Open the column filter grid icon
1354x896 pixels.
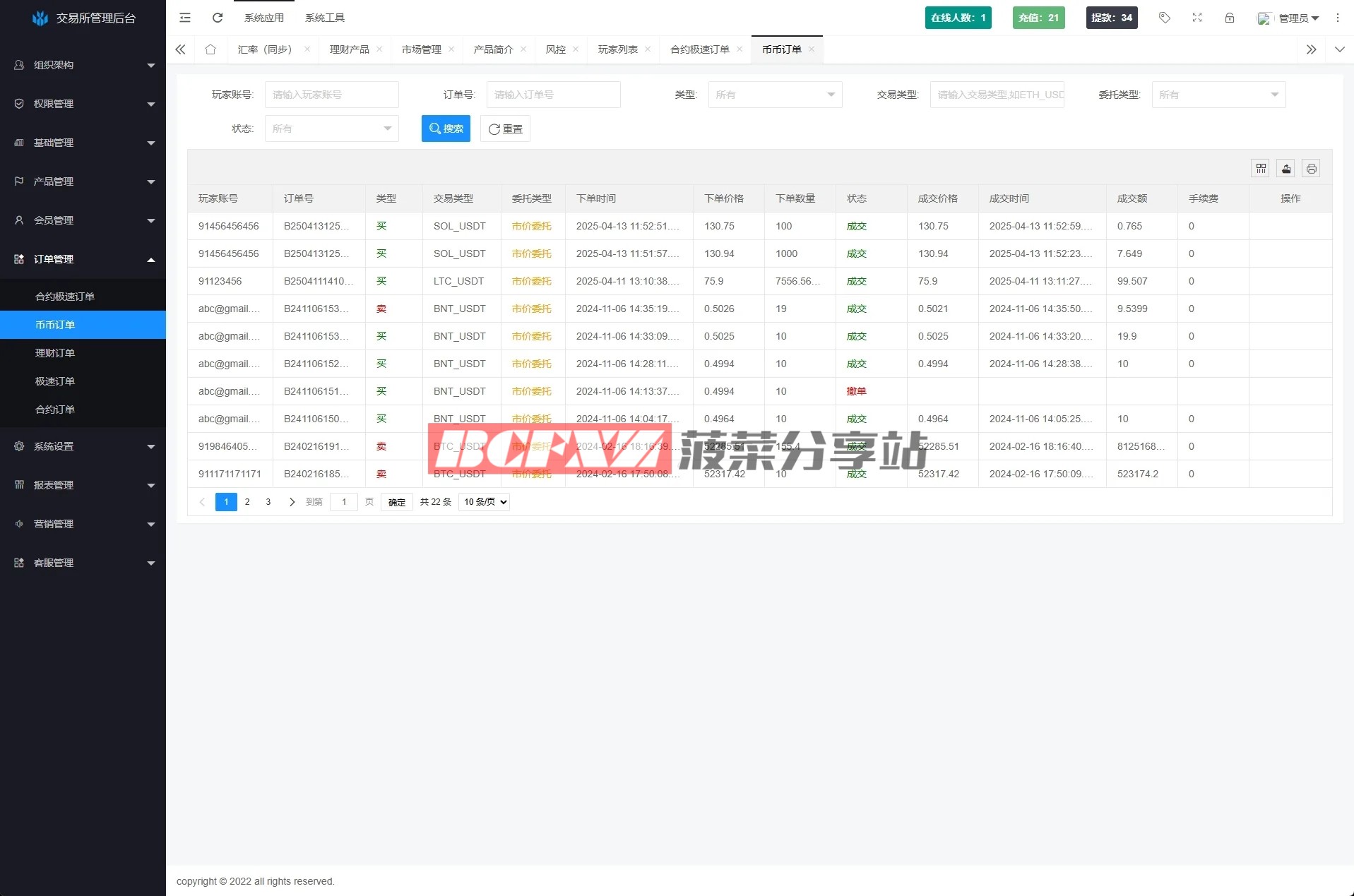coord(1261,168)
